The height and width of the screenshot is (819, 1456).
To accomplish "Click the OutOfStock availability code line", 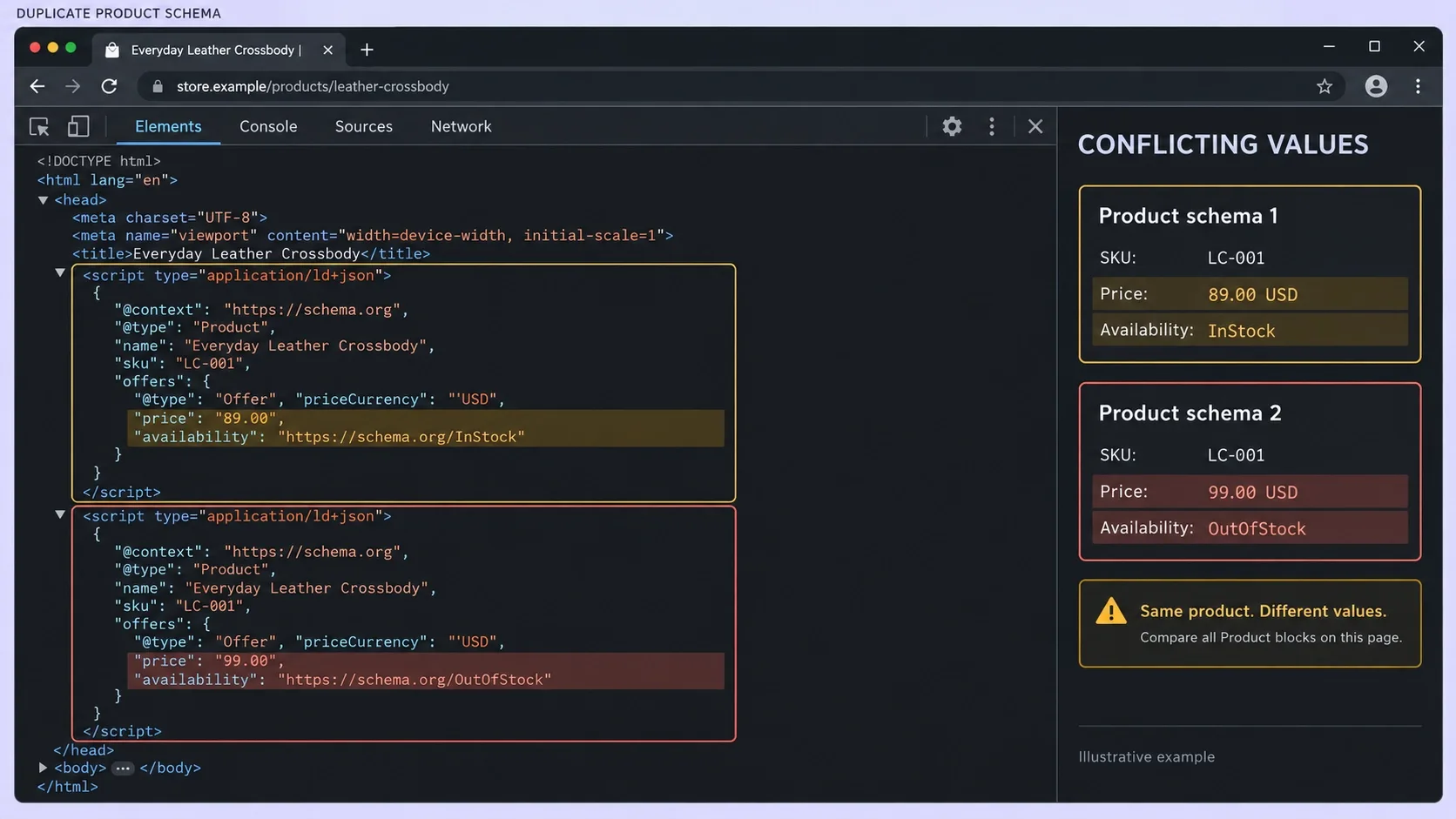I will [342, 680].
